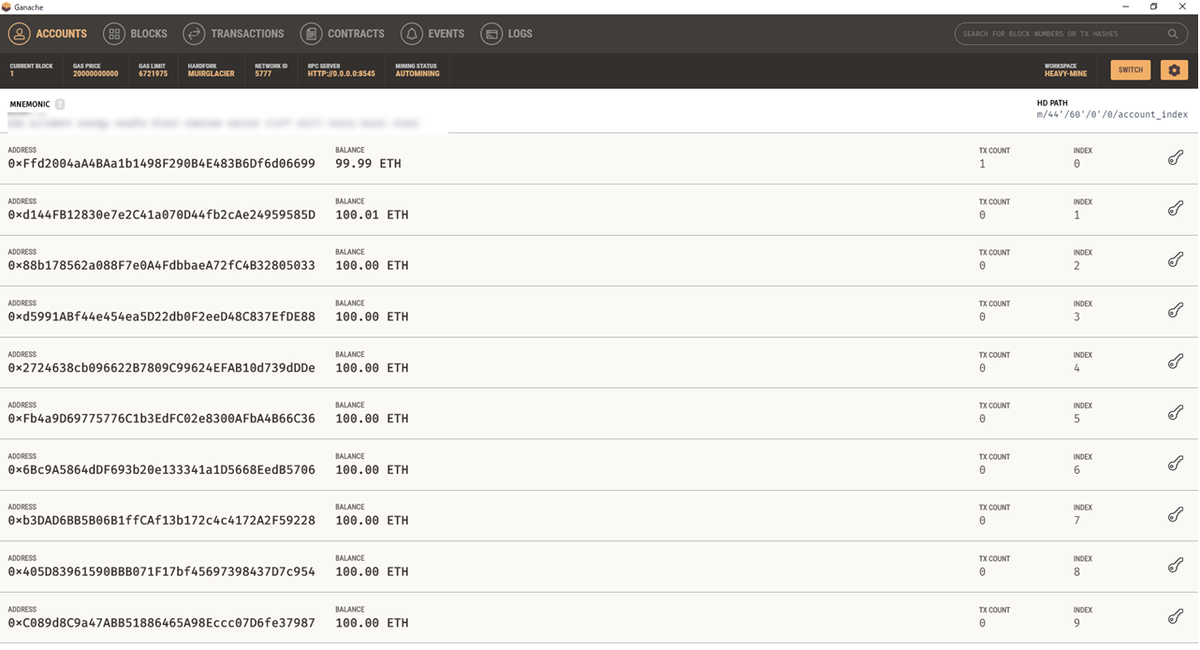
Task: Click the TX count of first account
Action: [x=982, y=163]
